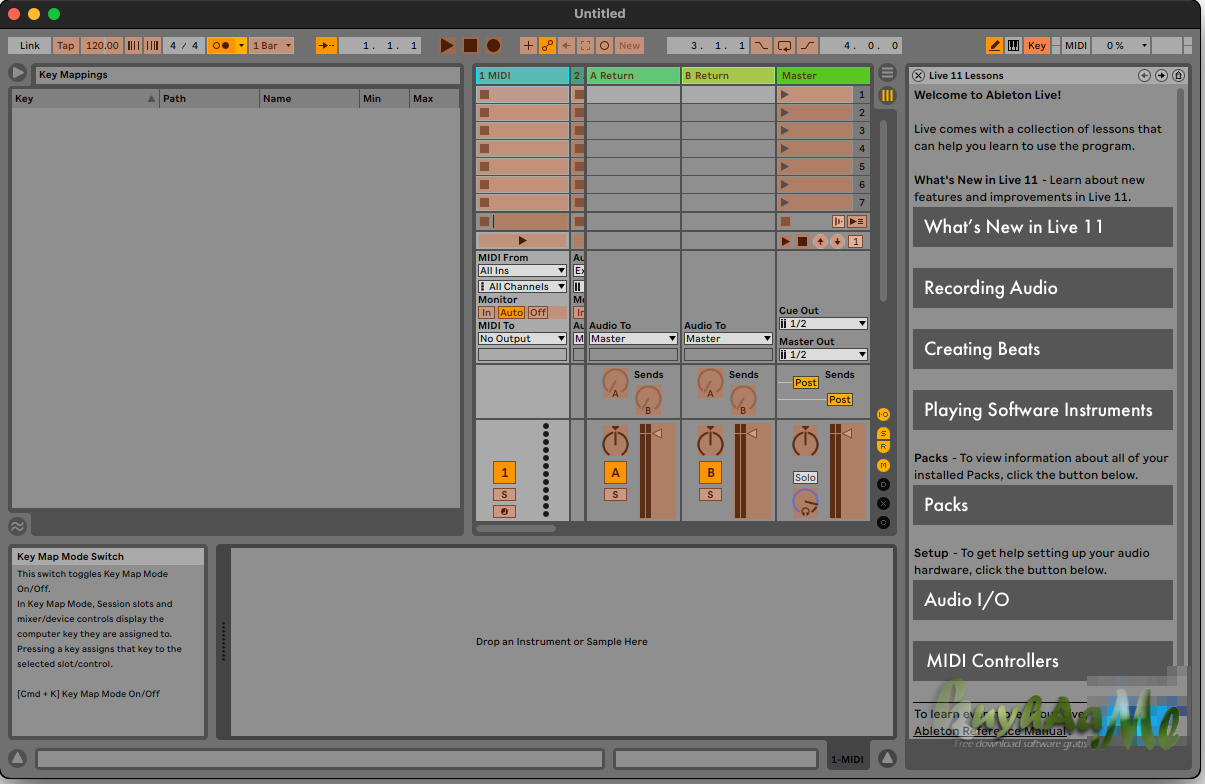Toggle the 1 MIDI Track Activator
Screen dimensions: 1205x784
[504, 473]
